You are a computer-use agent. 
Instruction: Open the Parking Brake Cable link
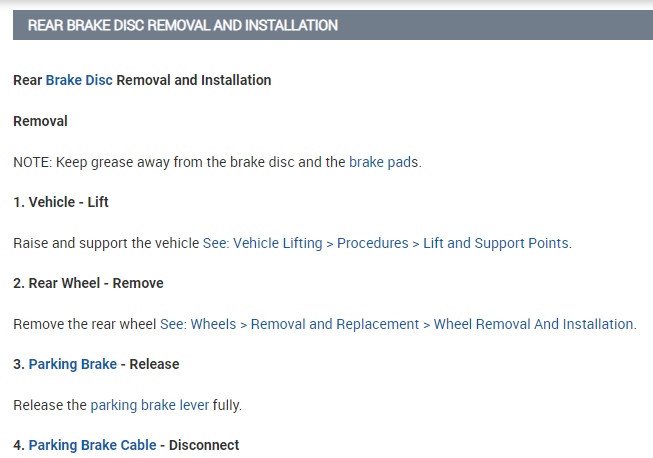pyautogui.click(x=93, y=445)
